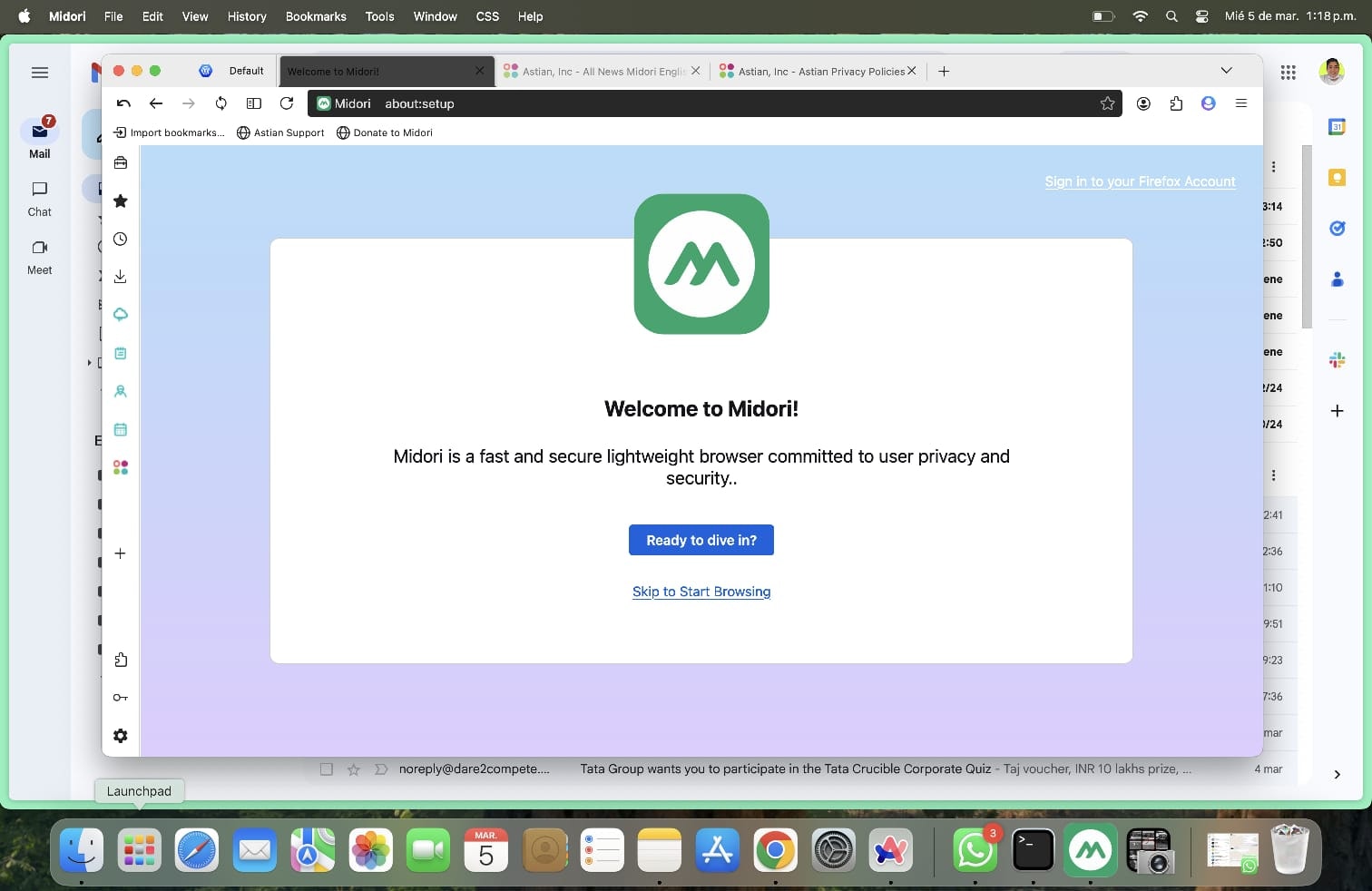Toggle the sidebar split view icon
The width and height of the screenshot is (1372, 891).
click(254, 103)
